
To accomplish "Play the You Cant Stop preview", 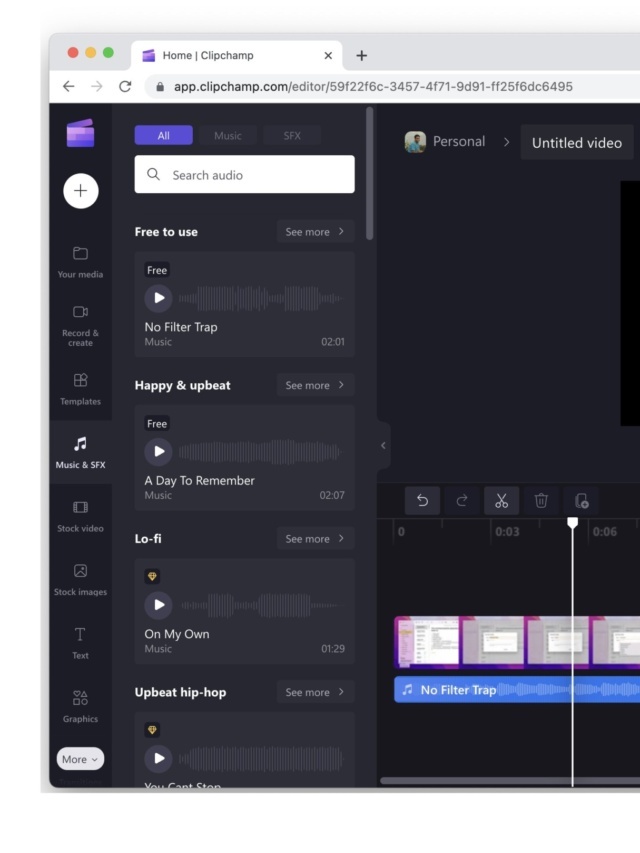I will [158, 758].
